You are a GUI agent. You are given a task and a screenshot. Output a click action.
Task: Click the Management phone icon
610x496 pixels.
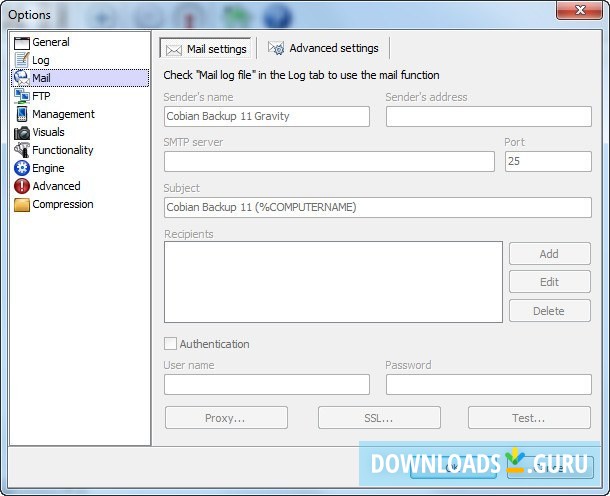pos(22,114)
